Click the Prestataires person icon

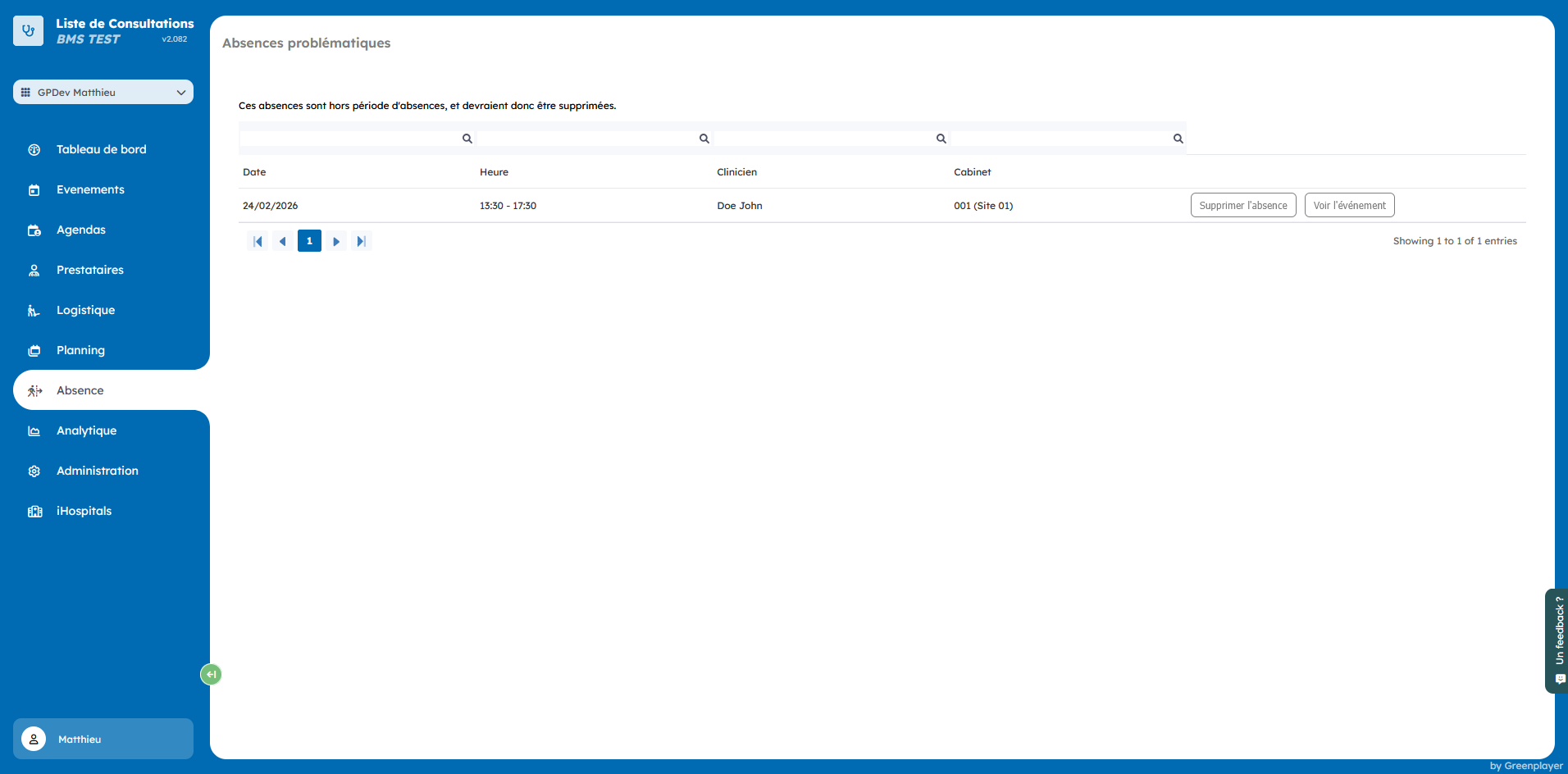(x=34, y=271)
